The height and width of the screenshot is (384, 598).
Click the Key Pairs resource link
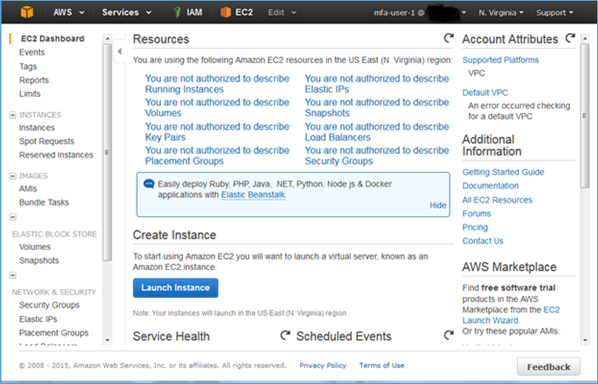pos(217,132)
